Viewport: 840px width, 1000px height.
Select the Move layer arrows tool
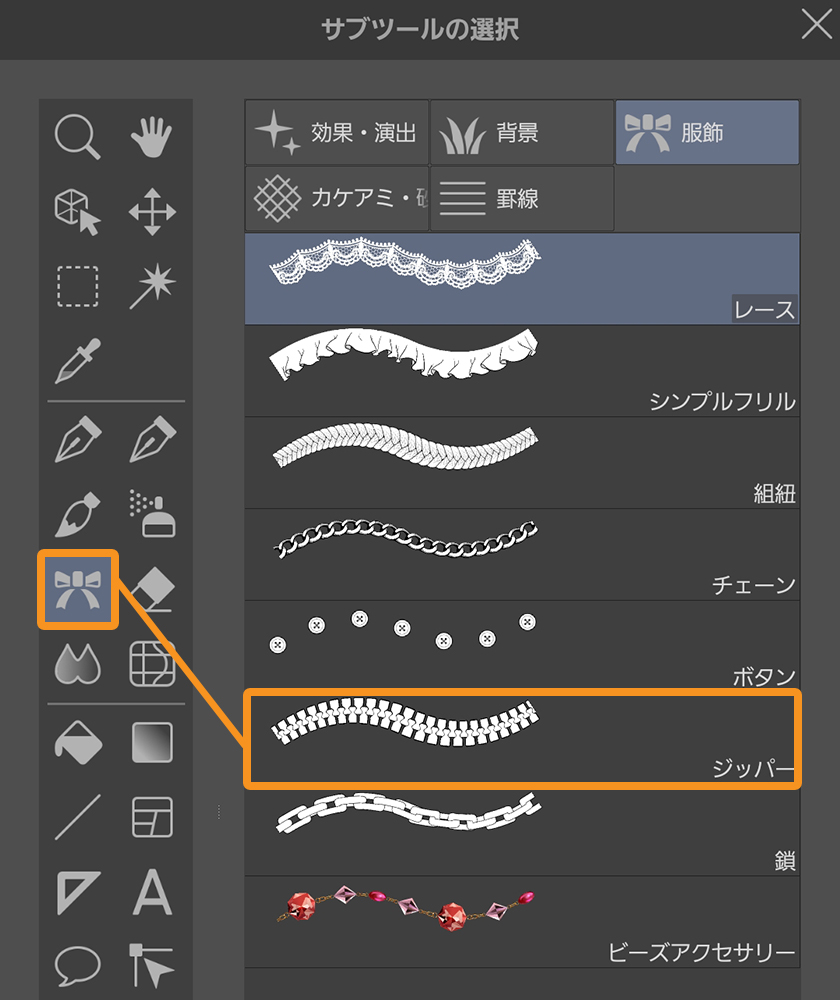(152, 212)
